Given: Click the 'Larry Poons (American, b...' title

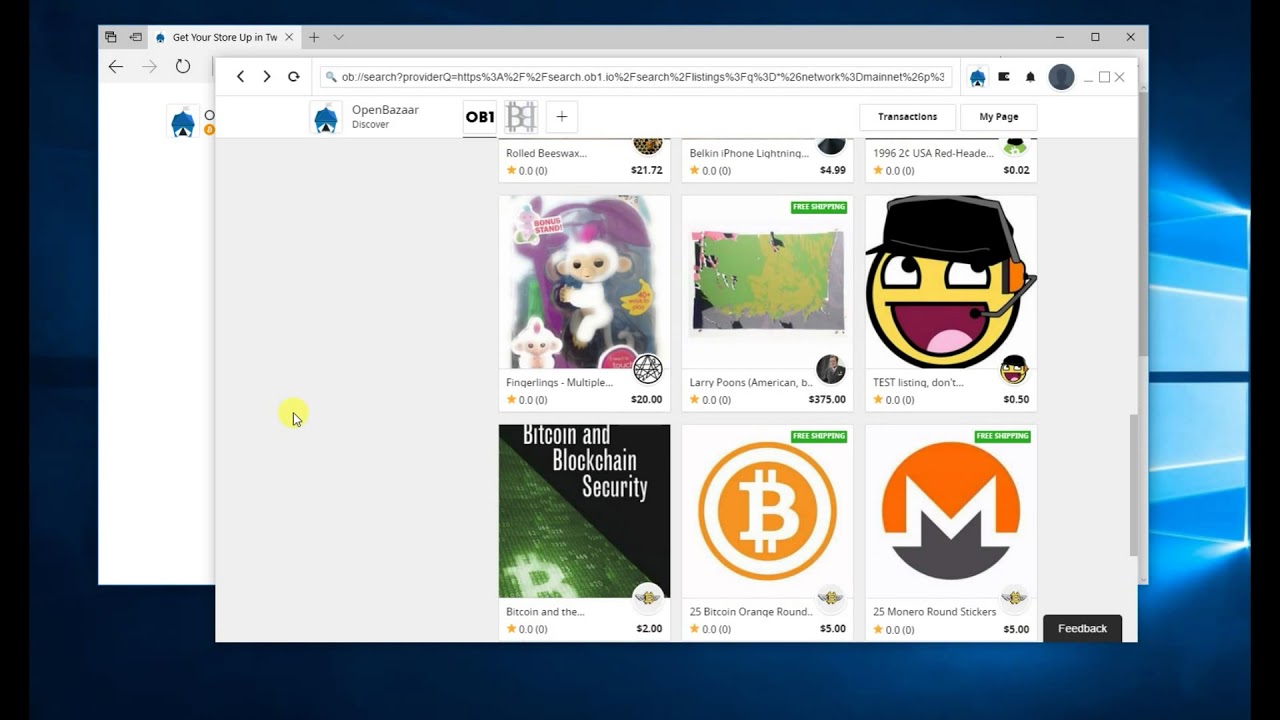Looking at the screenshot, I should [x=750, y=382].
